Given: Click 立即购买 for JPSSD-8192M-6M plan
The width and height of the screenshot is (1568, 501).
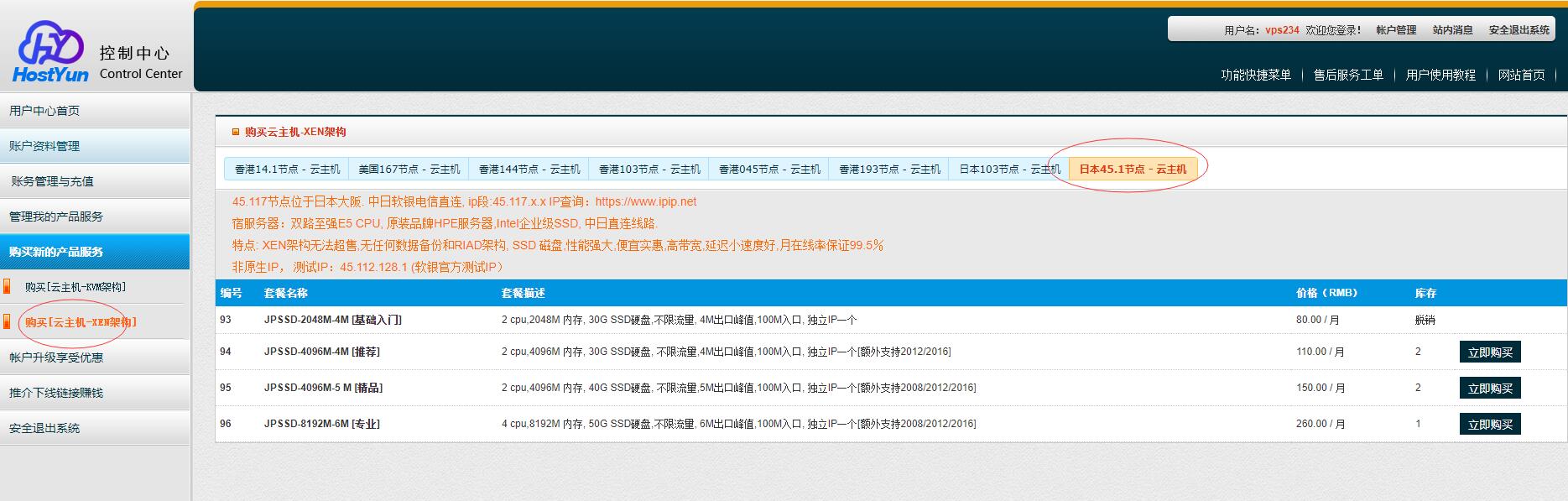Looking at the screenshot, I should [1490, 425].
